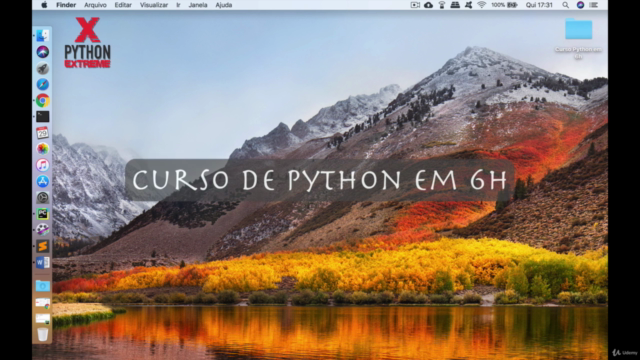This screenshot has width=640, height=360.
Task: Open Launchpad rocket icon in Dock
Action: coord(42,68)
